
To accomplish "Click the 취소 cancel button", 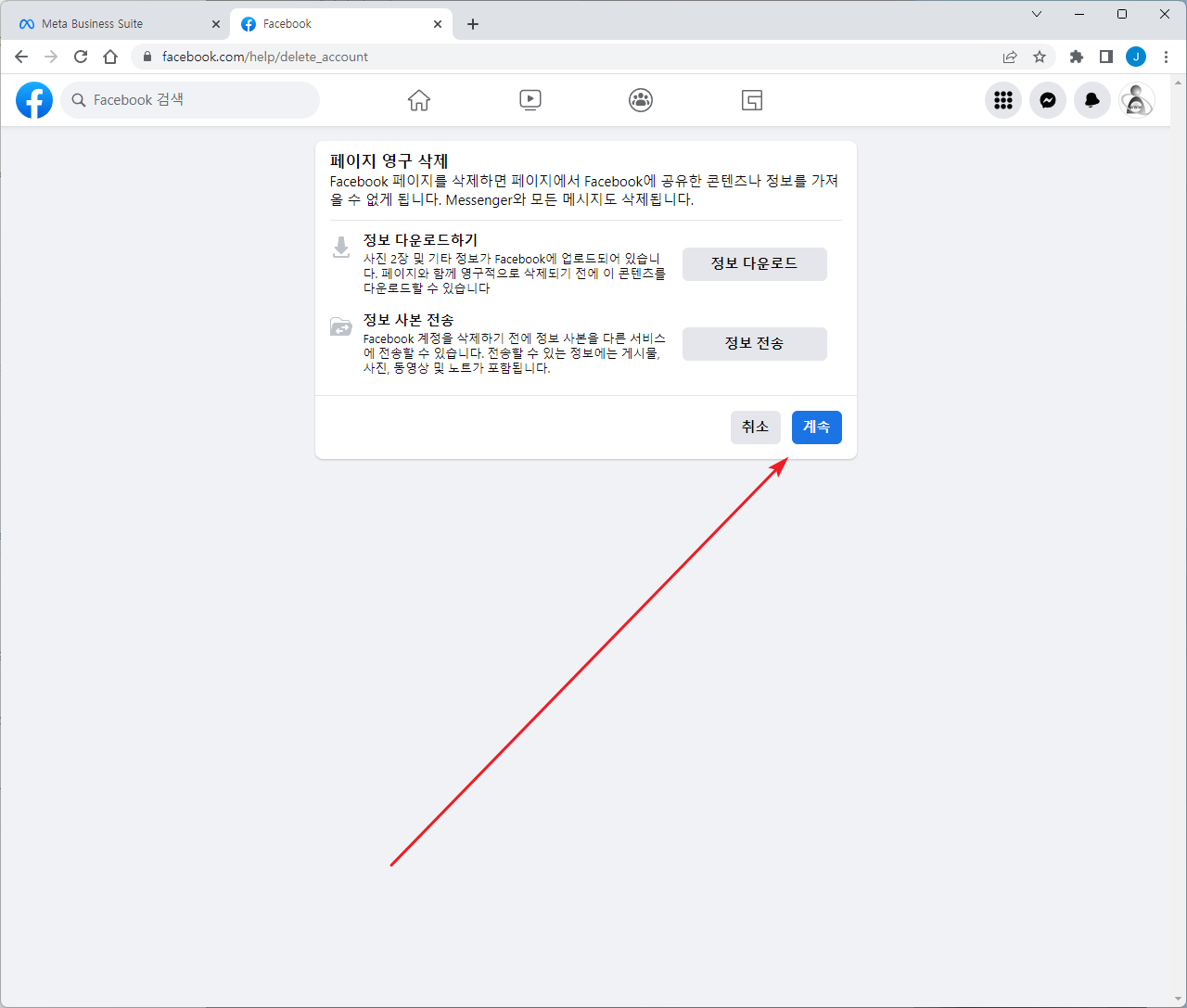I will (756, 427).
